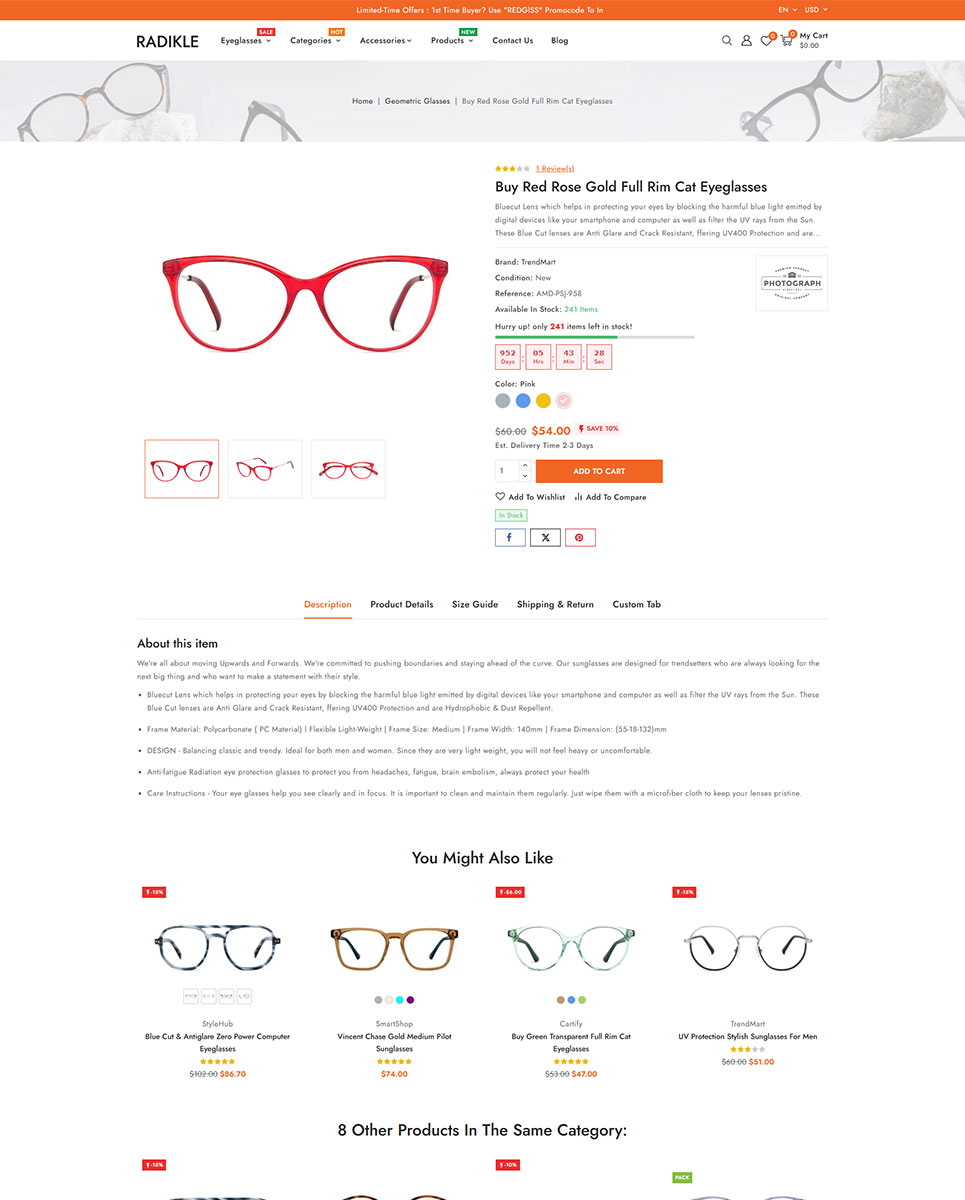965x1200 pixels.
Task: Open the user account icon
Action: pos(746,41)
